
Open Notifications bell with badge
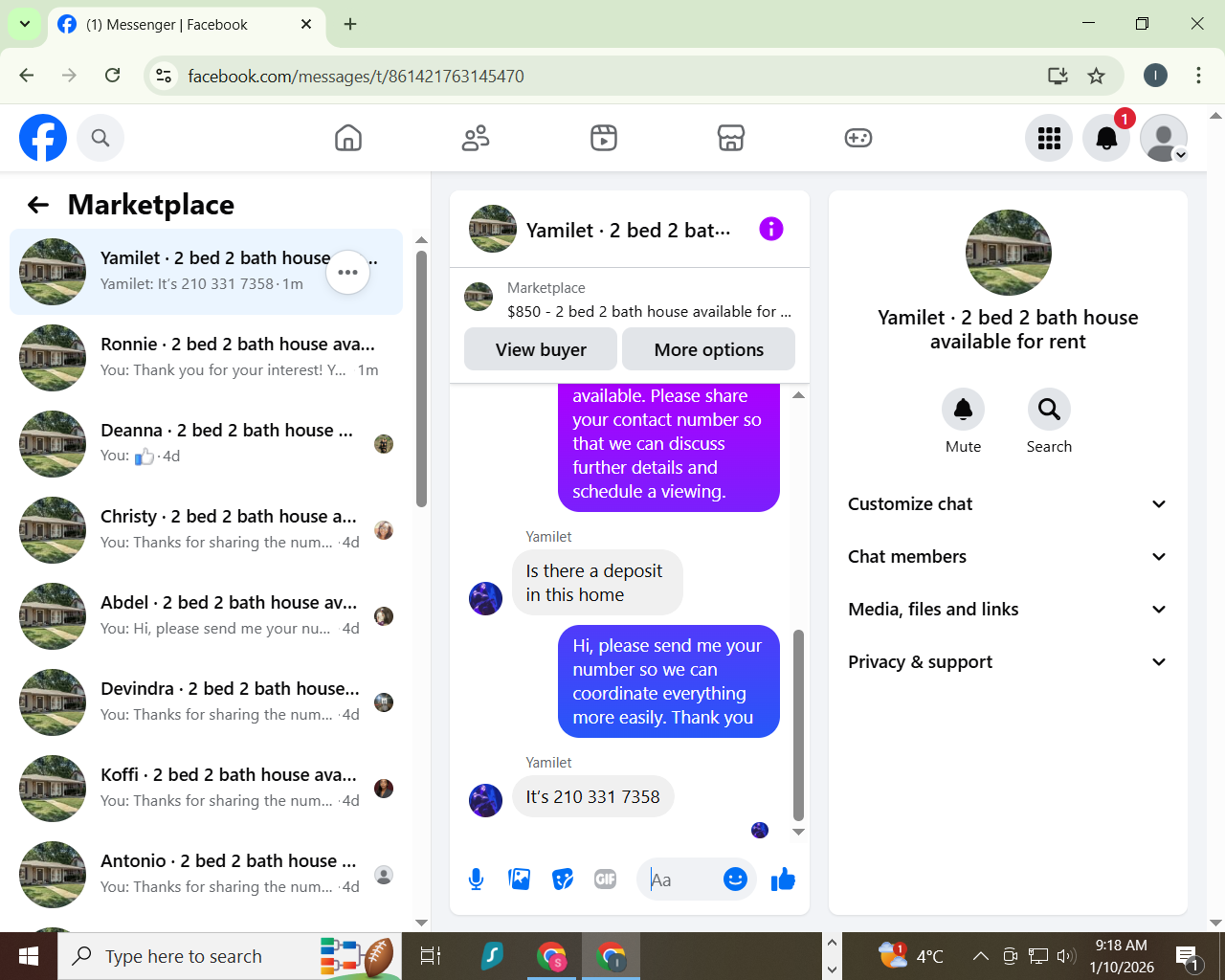1106,138
